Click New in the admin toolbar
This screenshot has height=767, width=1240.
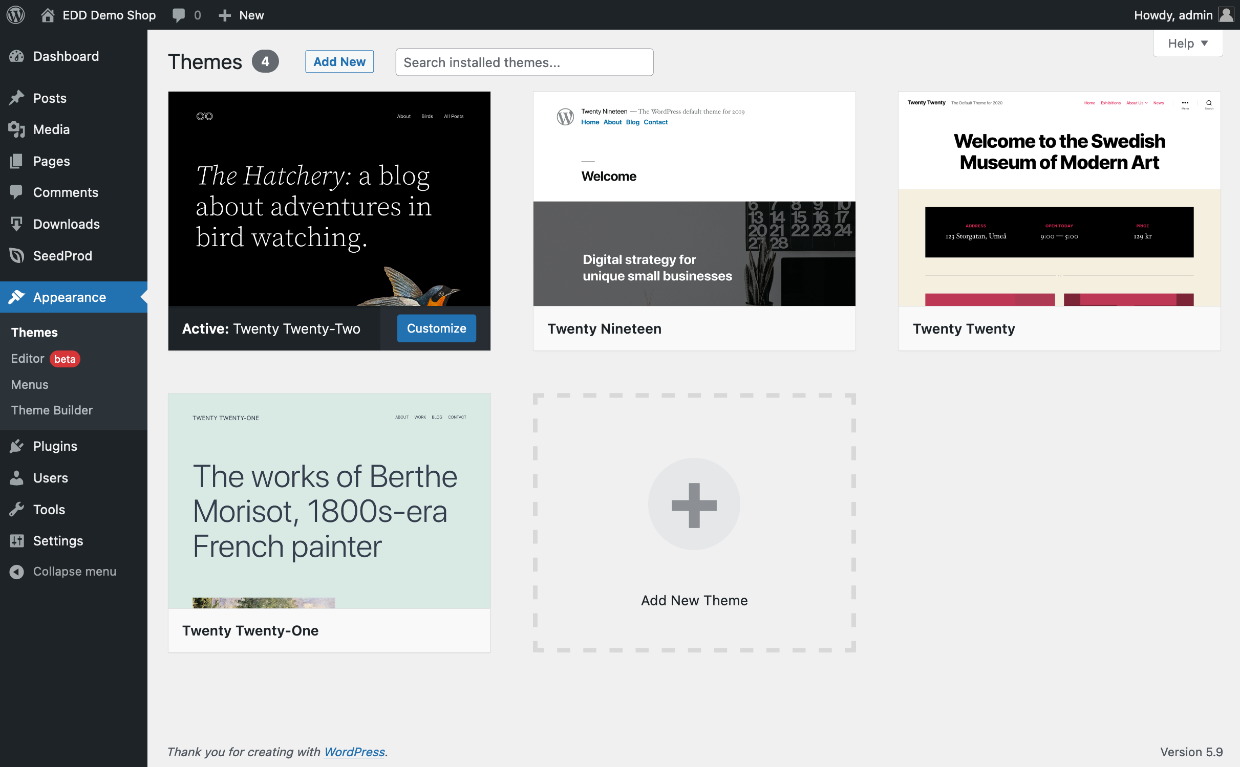click(240, 15)
